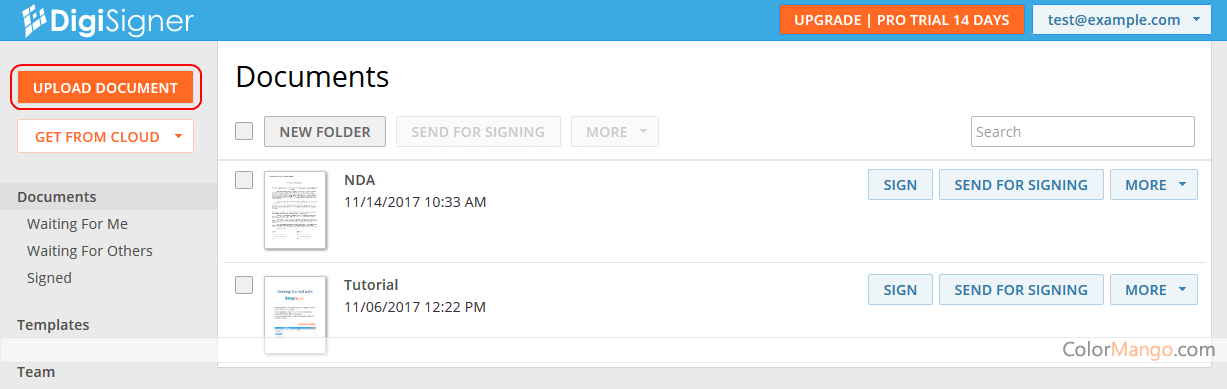
Task: Click the Upload Document button
Action: coord(105,88)
